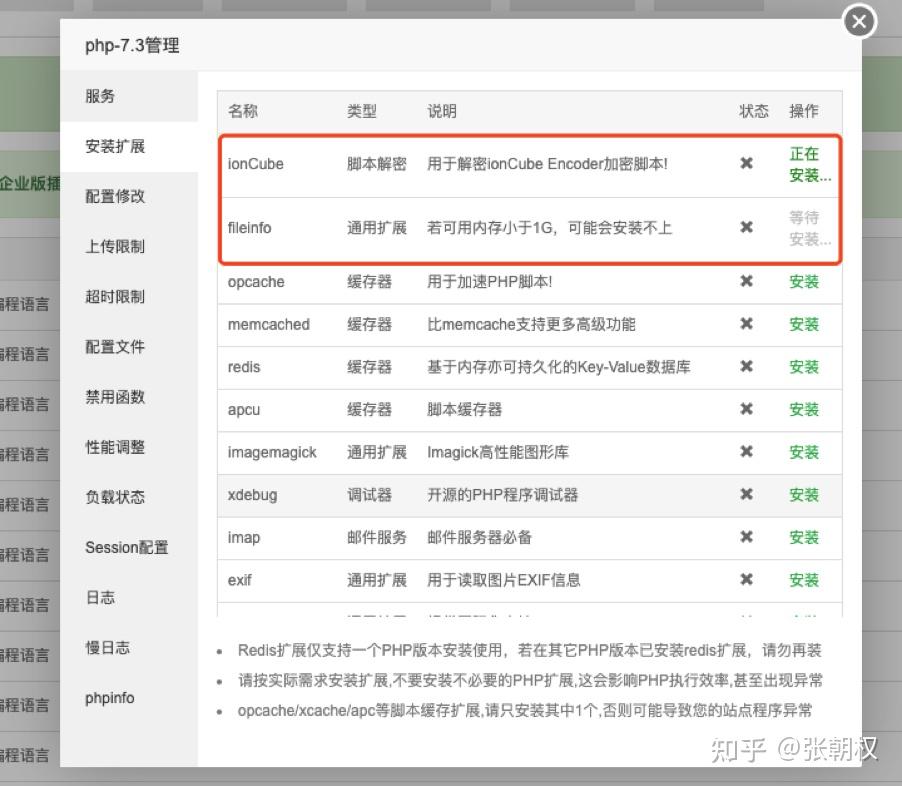Image resolution: width=902 pixels, height=786 pixels.
Task: Click the status cross icon for memcached
Action: click(746, 324)
